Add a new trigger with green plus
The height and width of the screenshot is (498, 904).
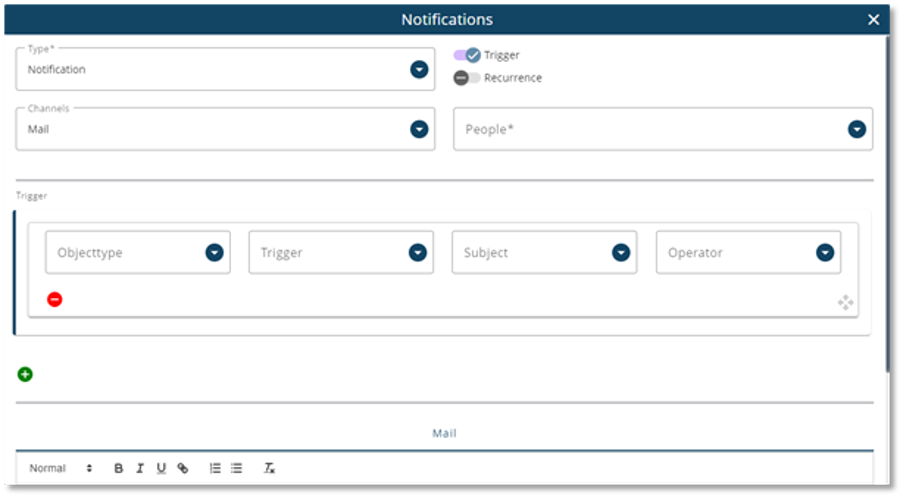[25, 375]
